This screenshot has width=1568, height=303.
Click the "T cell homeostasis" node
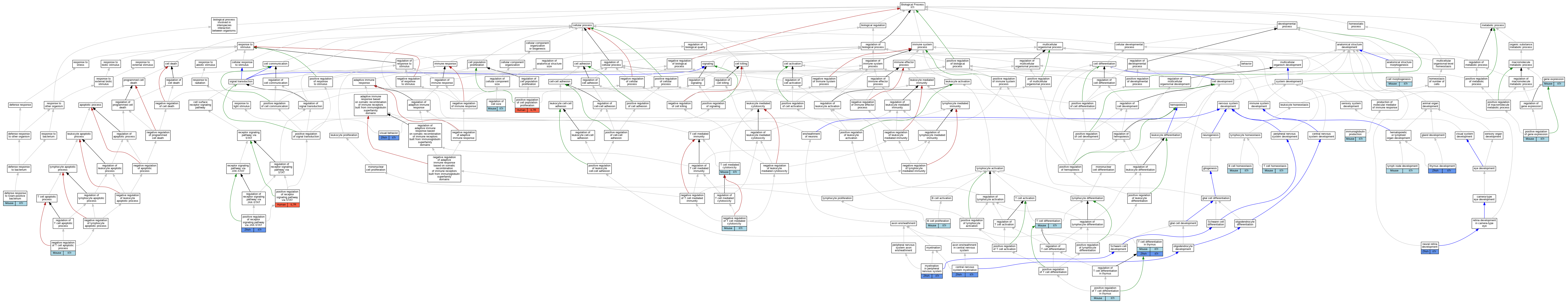[1275, 168]
